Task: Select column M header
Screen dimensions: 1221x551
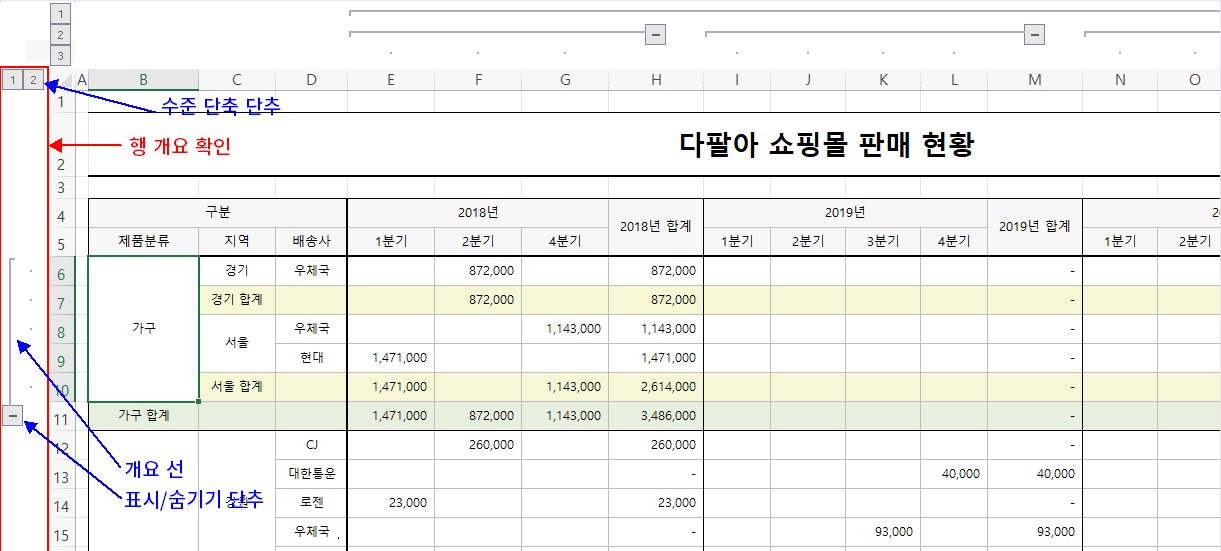Action: [1035, 79]
